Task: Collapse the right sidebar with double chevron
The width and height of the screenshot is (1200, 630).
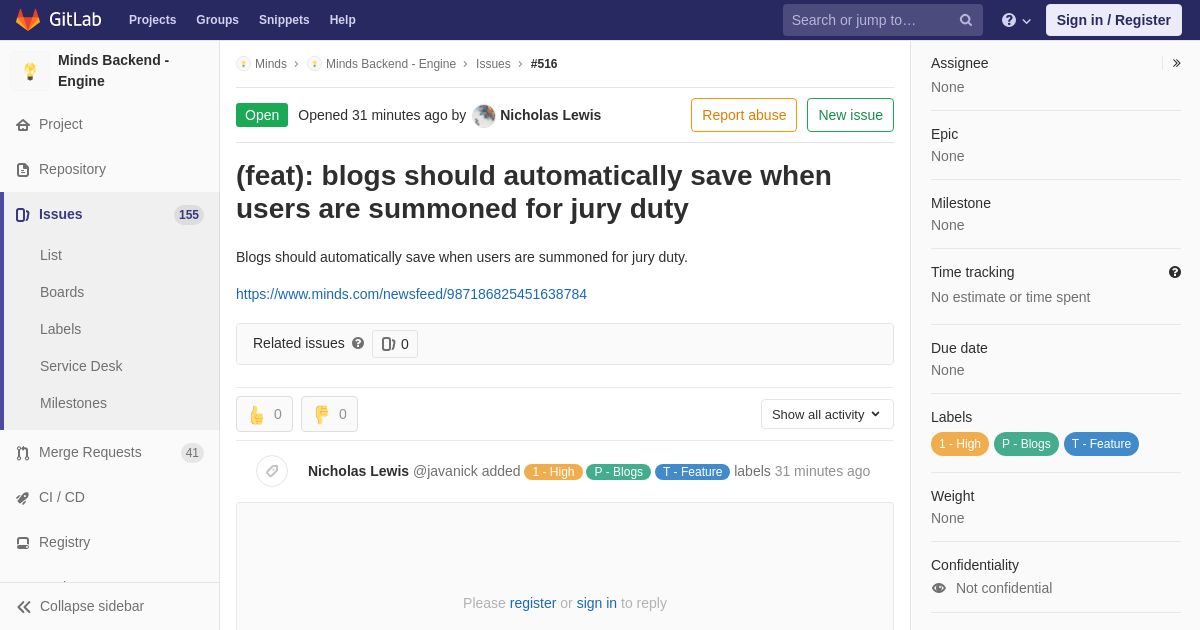Action: [x=1176, y=63]
